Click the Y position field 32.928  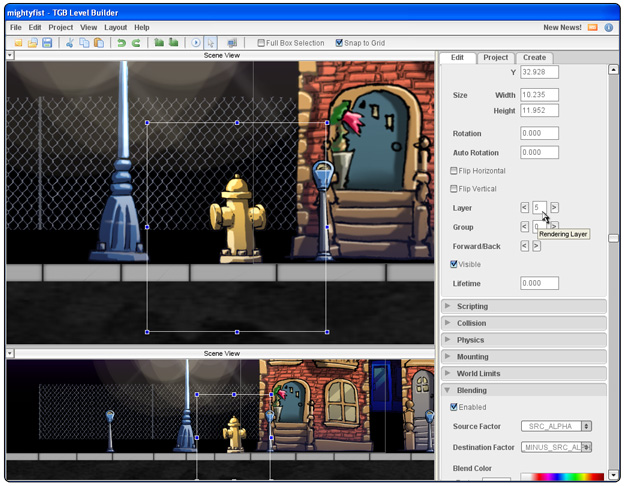click(x=539, y=72)
